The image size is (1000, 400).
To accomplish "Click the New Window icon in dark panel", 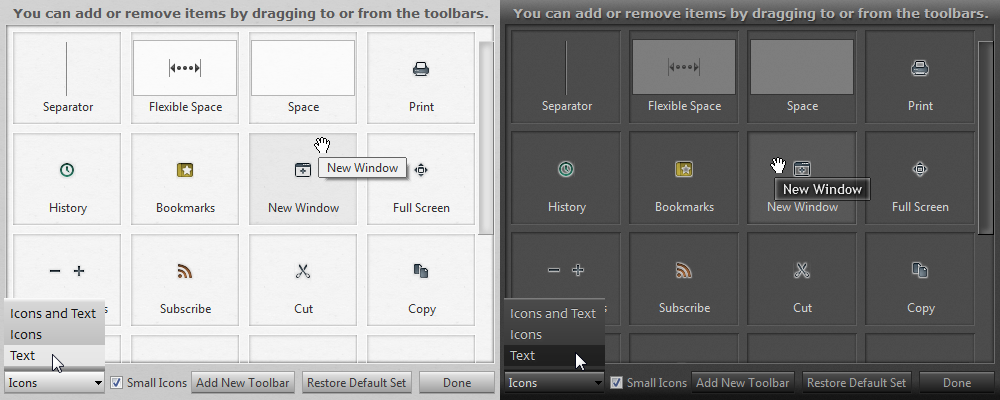I will click(802, 169).
